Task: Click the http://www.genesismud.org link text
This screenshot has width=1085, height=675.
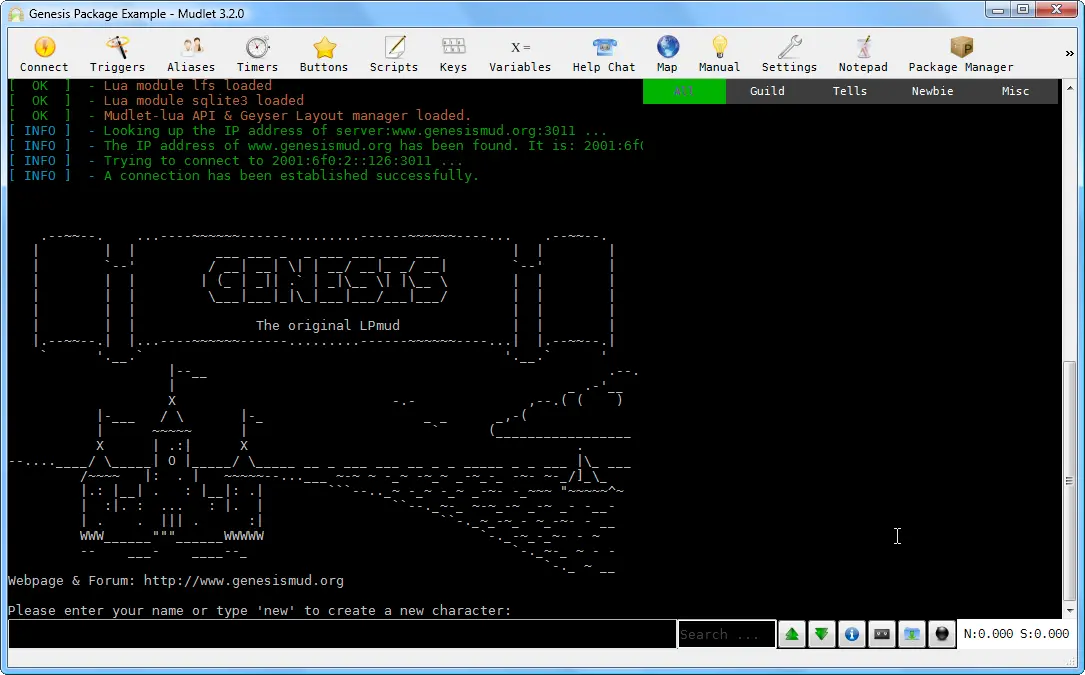Action: click(244, 581)
